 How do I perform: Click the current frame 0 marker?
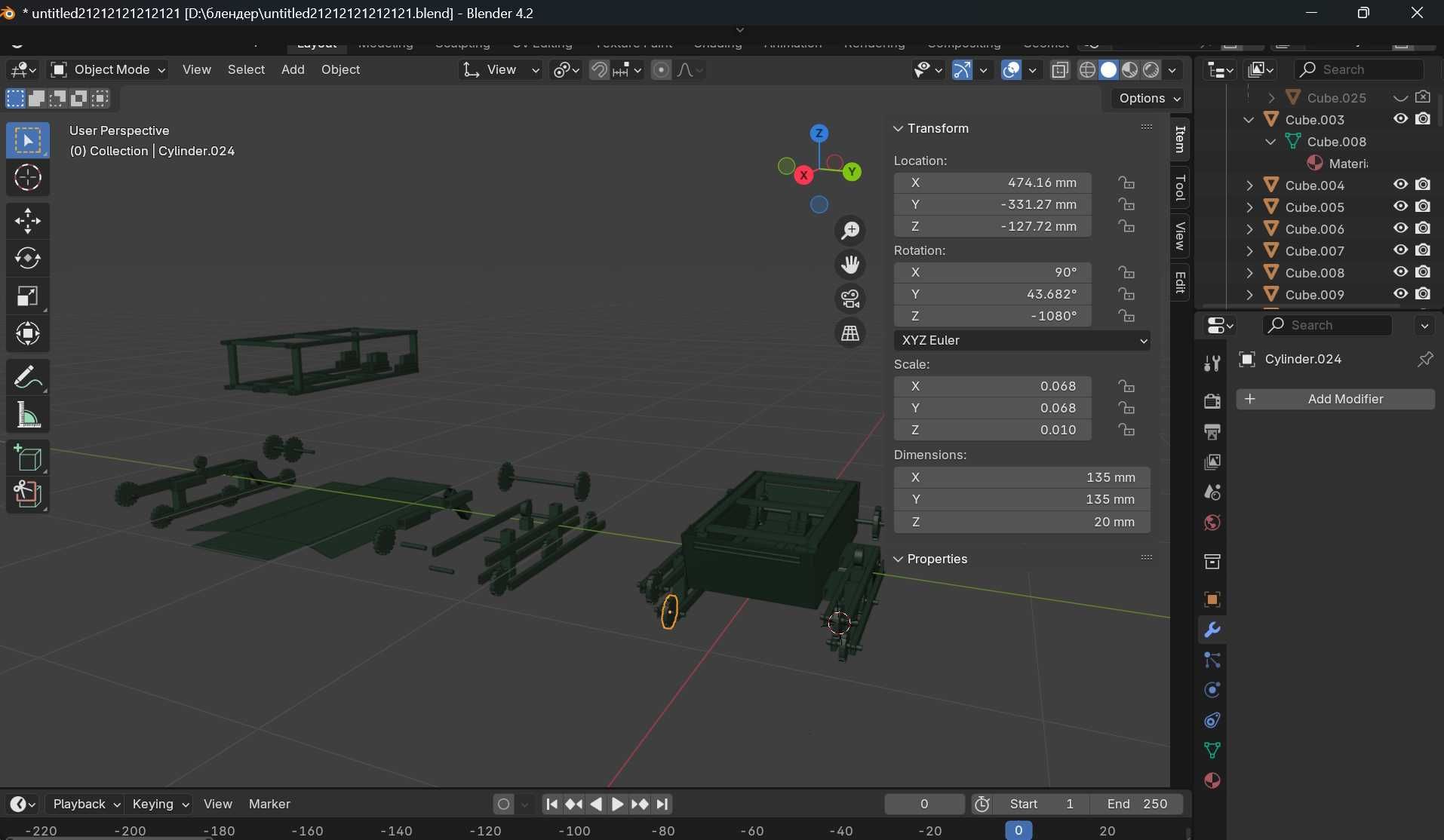pos(1018,830)
